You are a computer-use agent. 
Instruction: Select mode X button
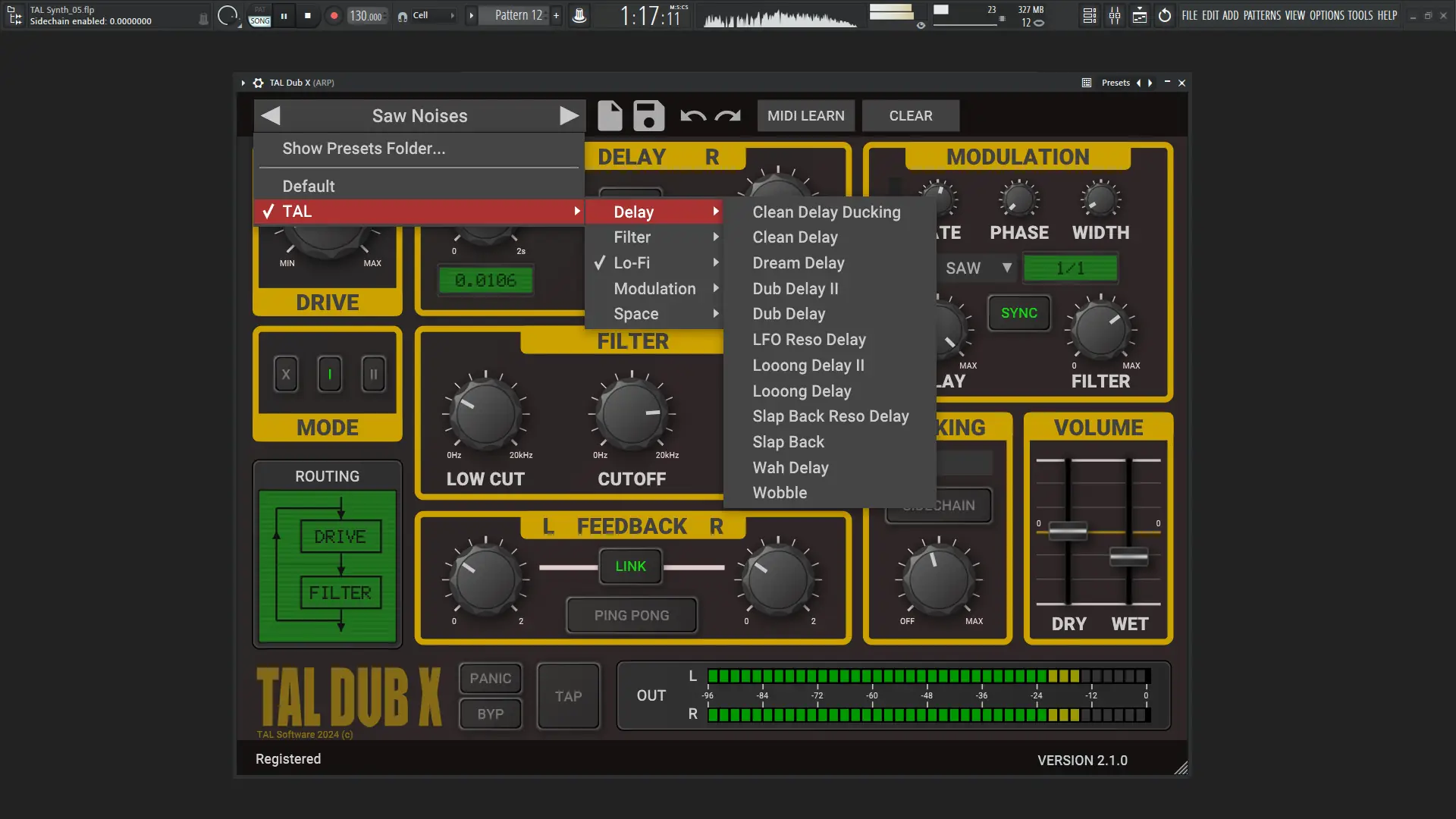[286, 374]
